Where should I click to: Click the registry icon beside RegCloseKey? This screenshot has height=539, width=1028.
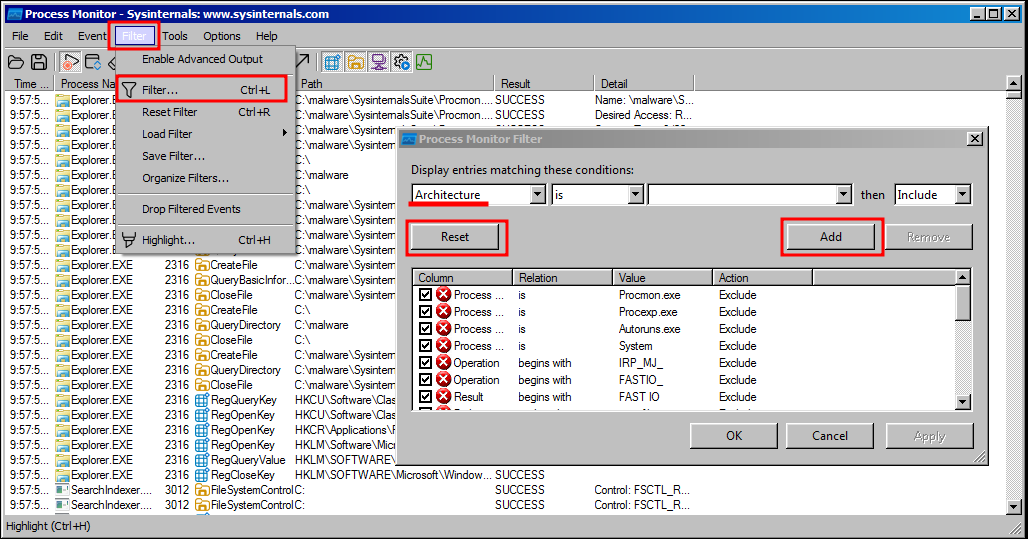pyautogui.click(x=202, y=475)
